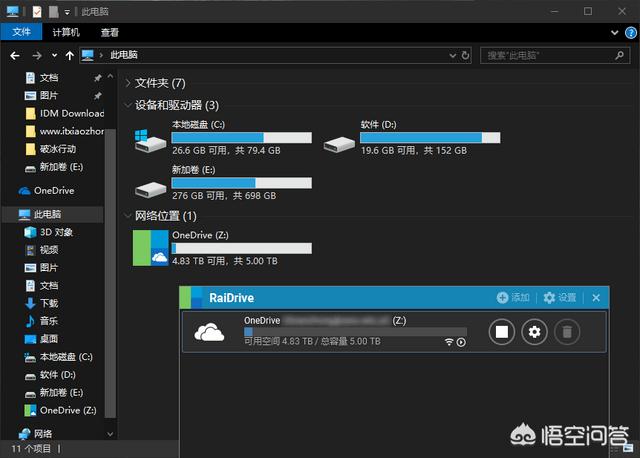640x458 pixels.
Task: Click the sidebar scroll up arrow
Action: (x=110, y=76)
